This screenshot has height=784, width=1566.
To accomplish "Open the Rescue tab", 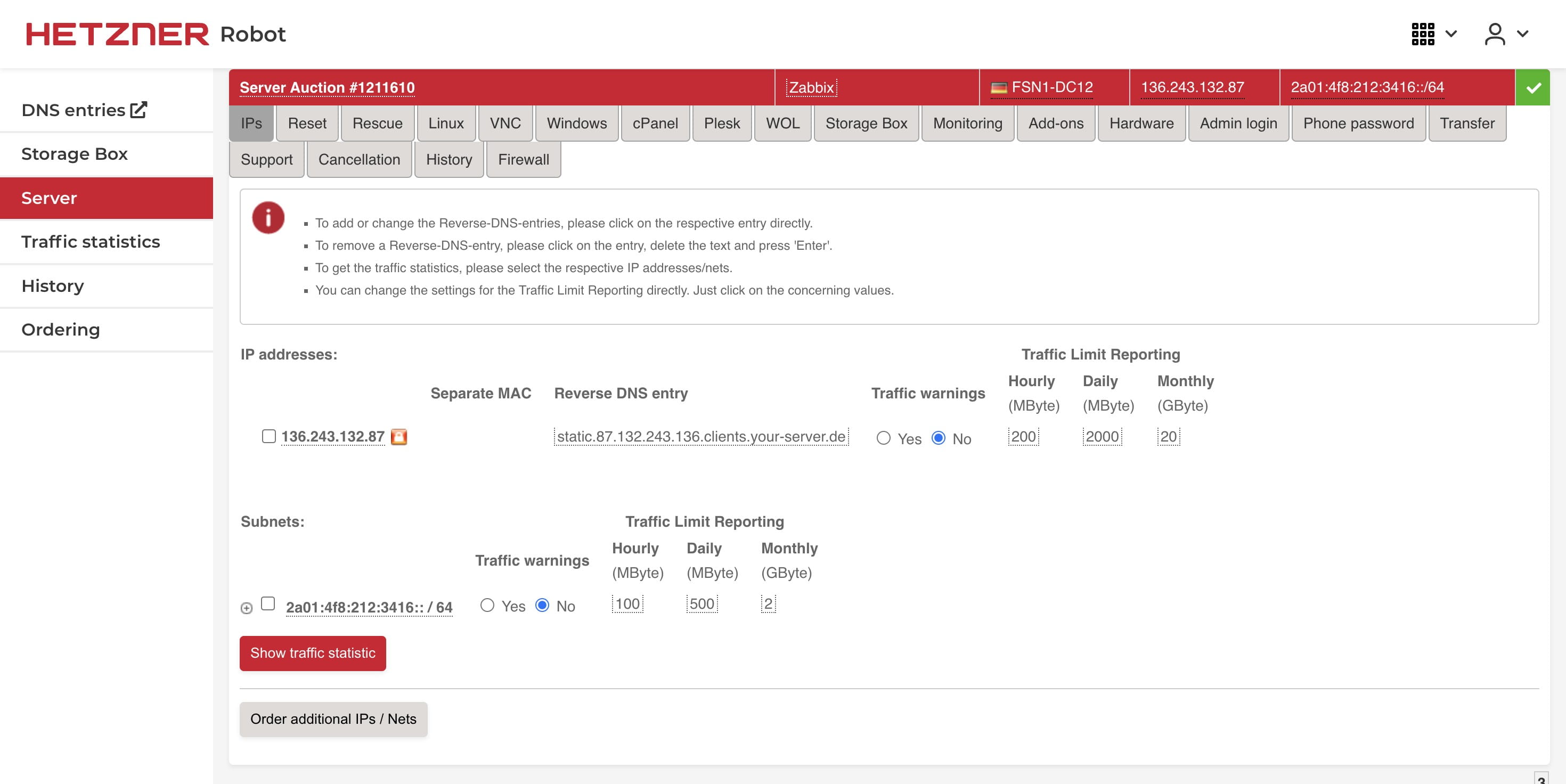I will (378, 124).
